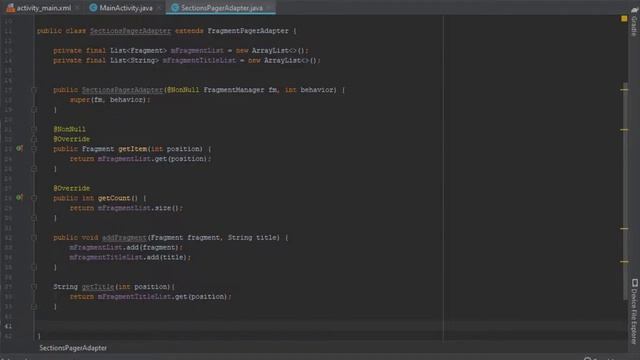The width and height of the screenshot is (640, 360).
Task: Click the mFragmentList.size() return statement
Action: pyautogui.click(x=126, y=208)
